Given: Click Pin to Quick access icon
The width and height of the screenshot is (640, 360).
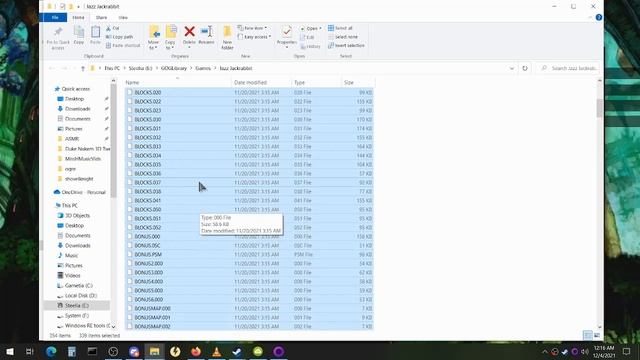Looking at the screenshot, I should [58, 38].
